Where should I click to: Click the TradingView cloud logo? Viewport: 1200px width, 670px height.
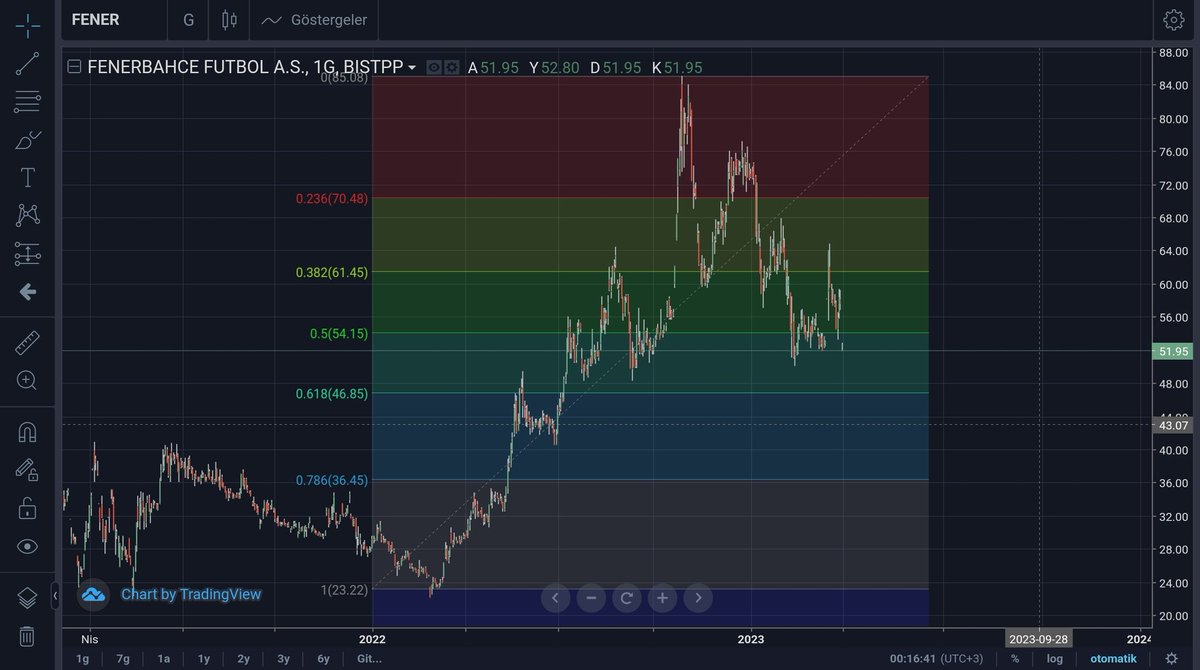[93, 595]
